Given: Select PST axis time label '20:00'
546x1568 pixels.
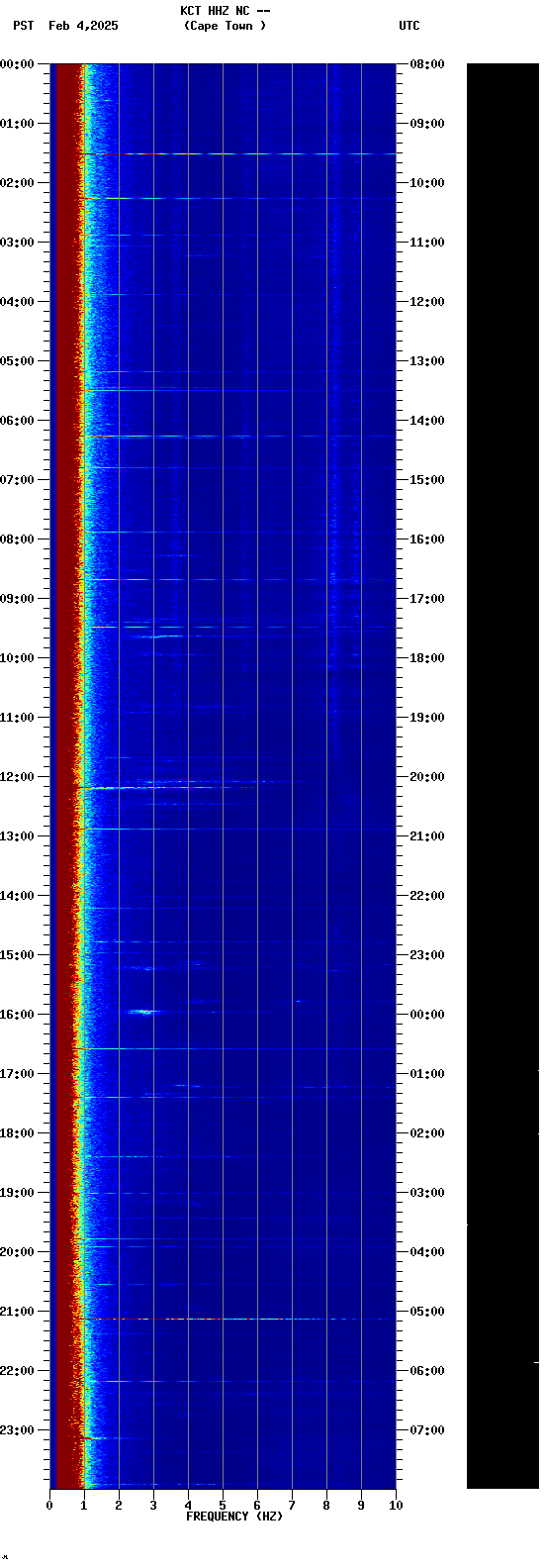Looking at the screenshot, I should pyautogui.click(x=18, y=1252).
